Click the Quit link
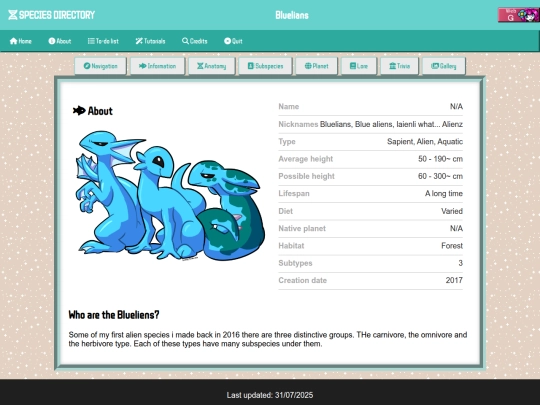This screenshot has height=405, width=540. tap(233, 41)
